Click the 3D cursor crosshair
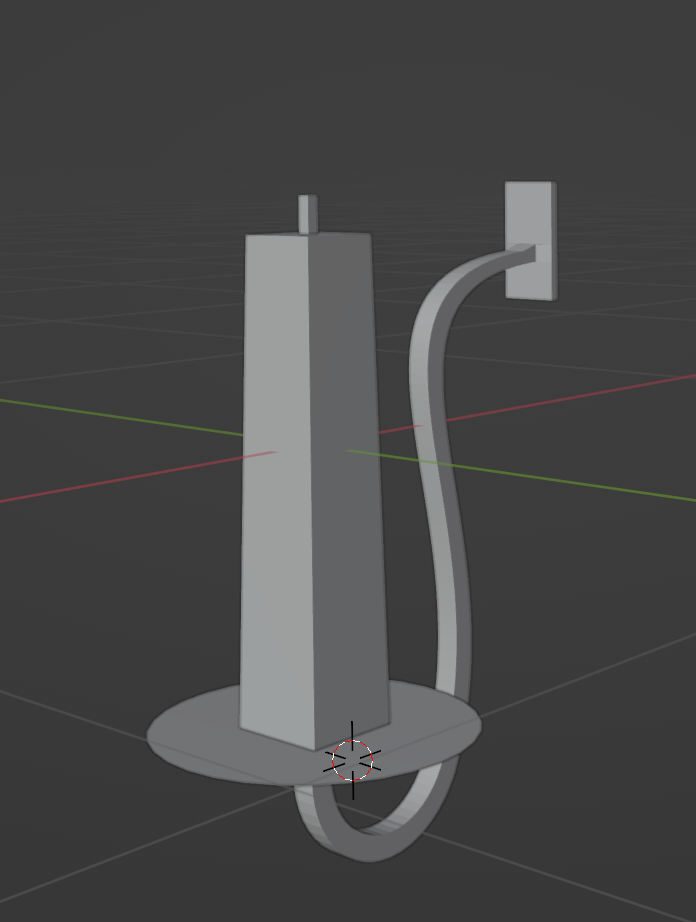 tap(352, 761)
